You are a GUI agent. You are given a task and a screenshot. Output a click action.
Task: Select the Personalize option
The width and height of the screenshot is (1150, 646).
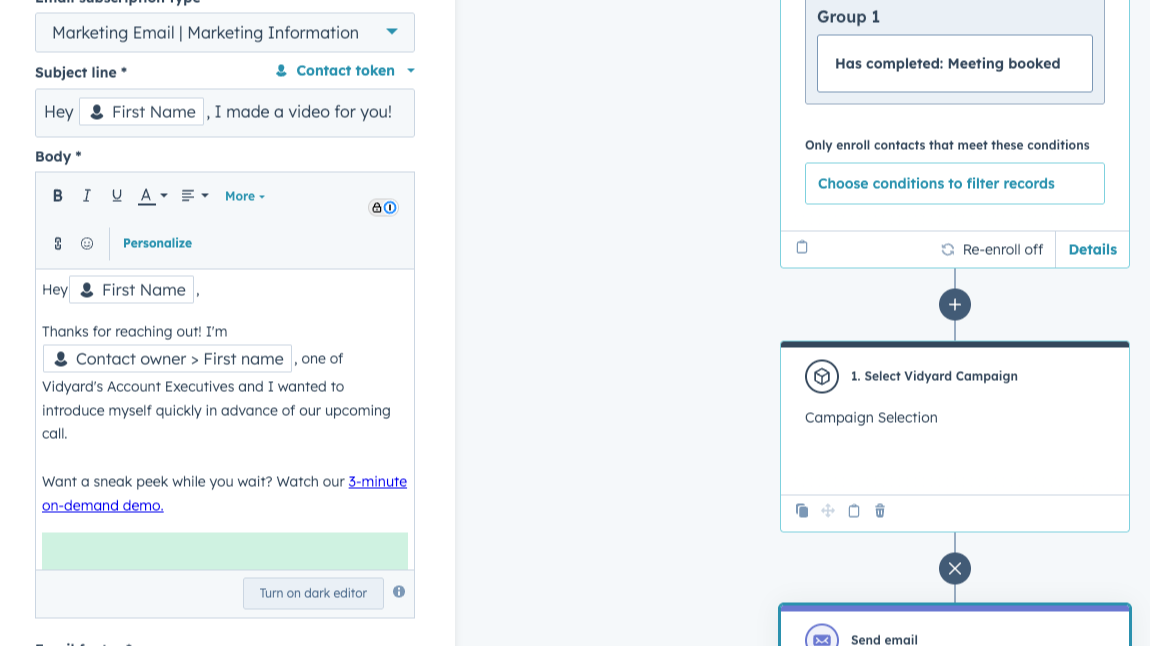pyautogui.click(x=157, y=243)
